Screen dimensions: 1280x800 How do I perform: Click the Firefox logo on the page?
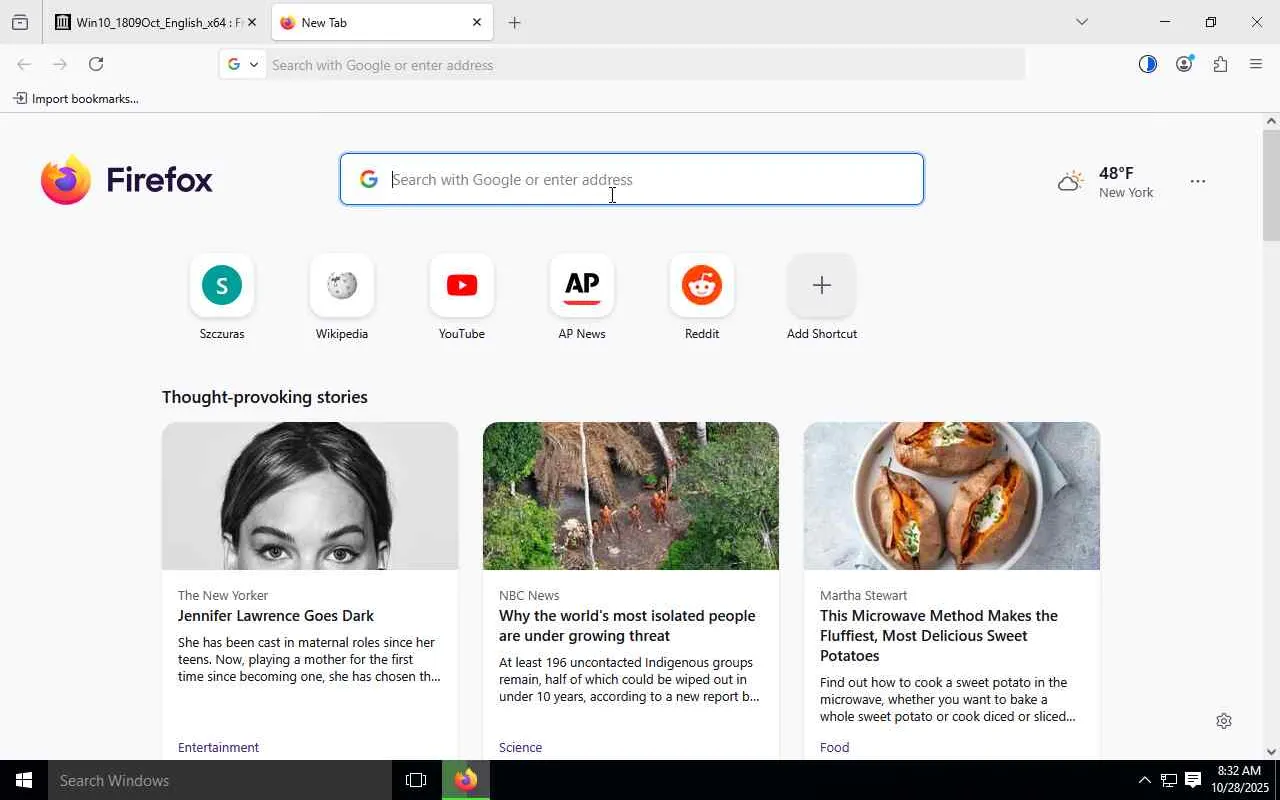(x=127, y=180)
